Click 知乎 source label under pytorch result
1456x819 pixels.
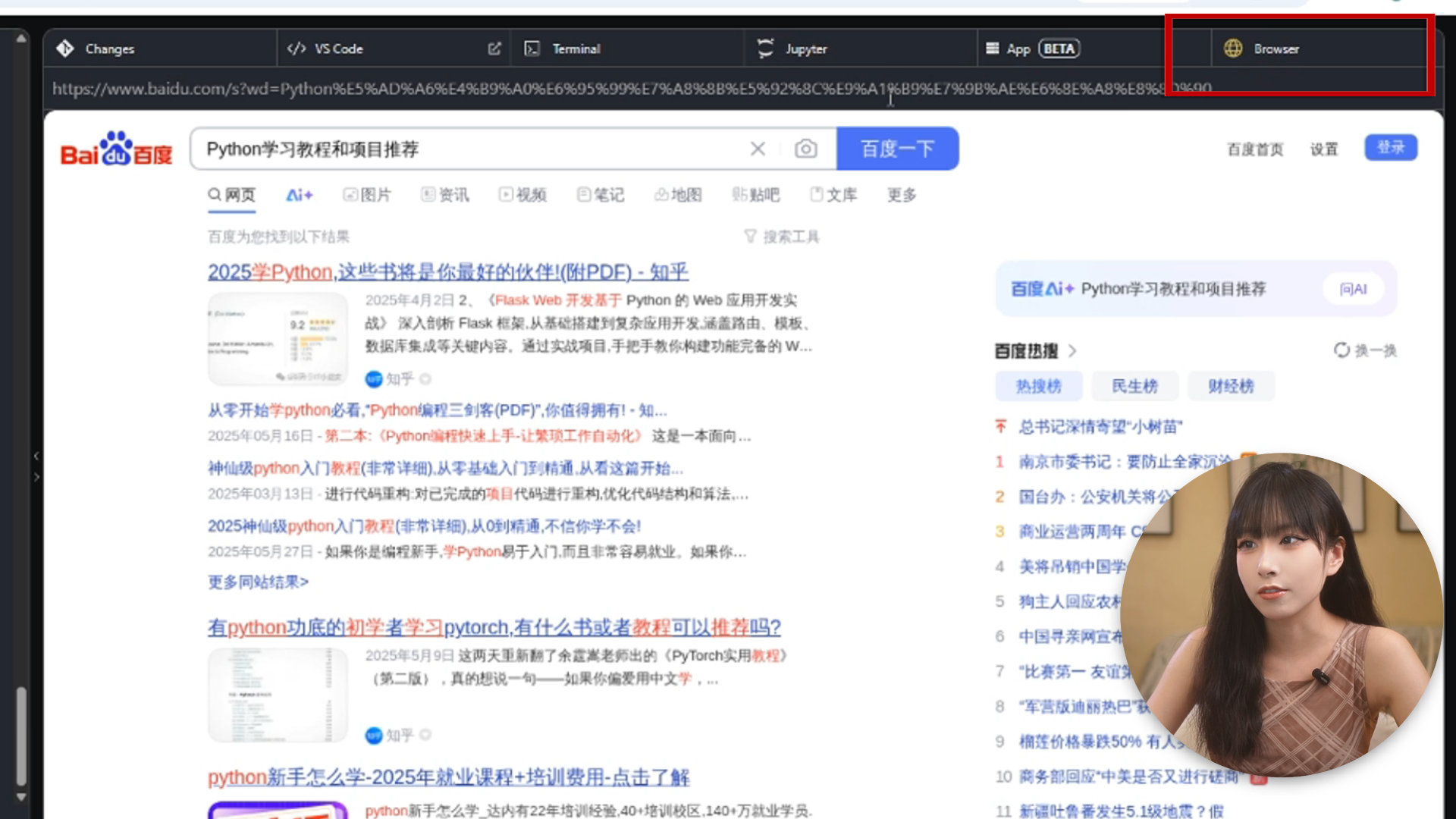coord(399,735)
